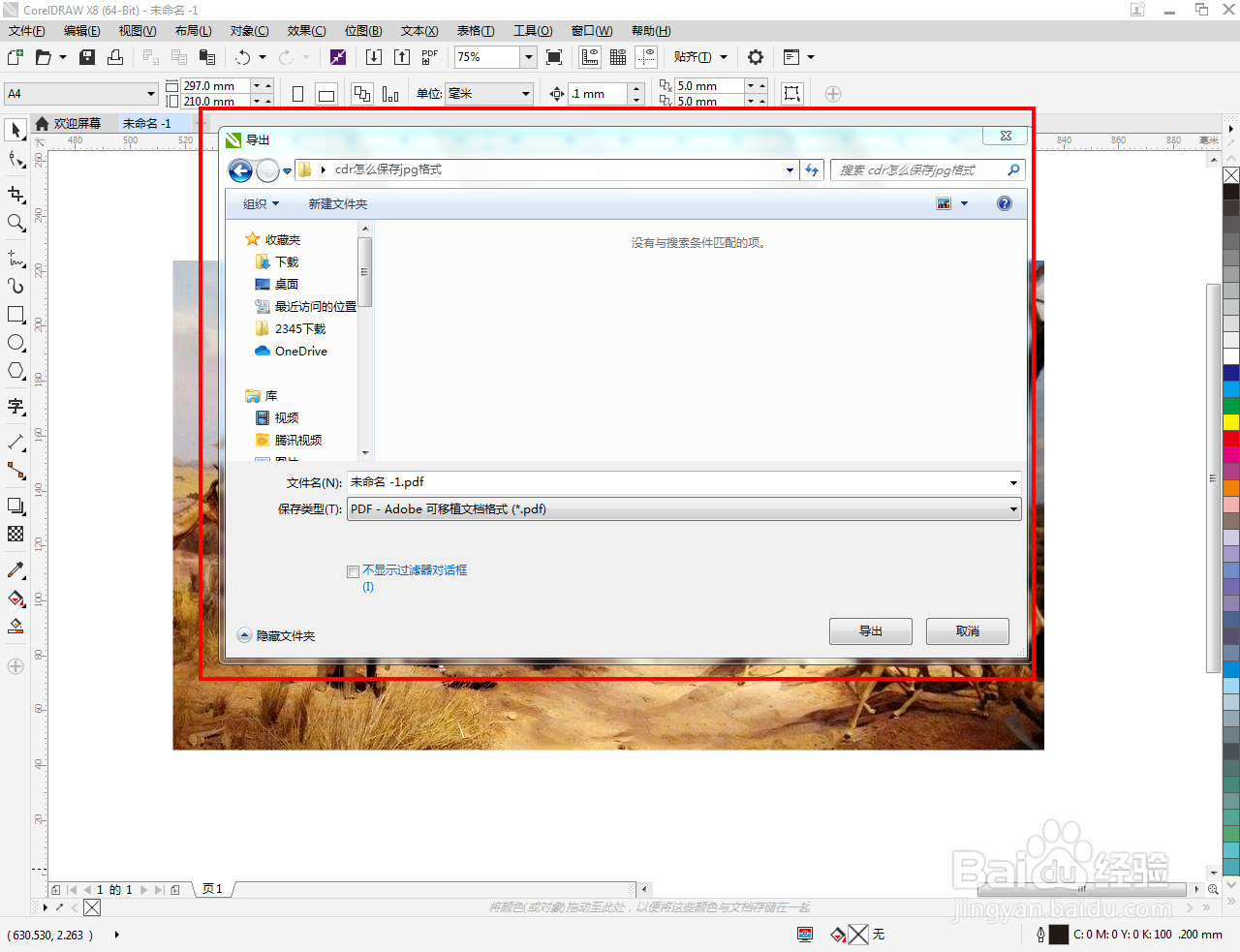Click the New document icon
Viewport: 1240px width, 952px height.
coord(16,57)
